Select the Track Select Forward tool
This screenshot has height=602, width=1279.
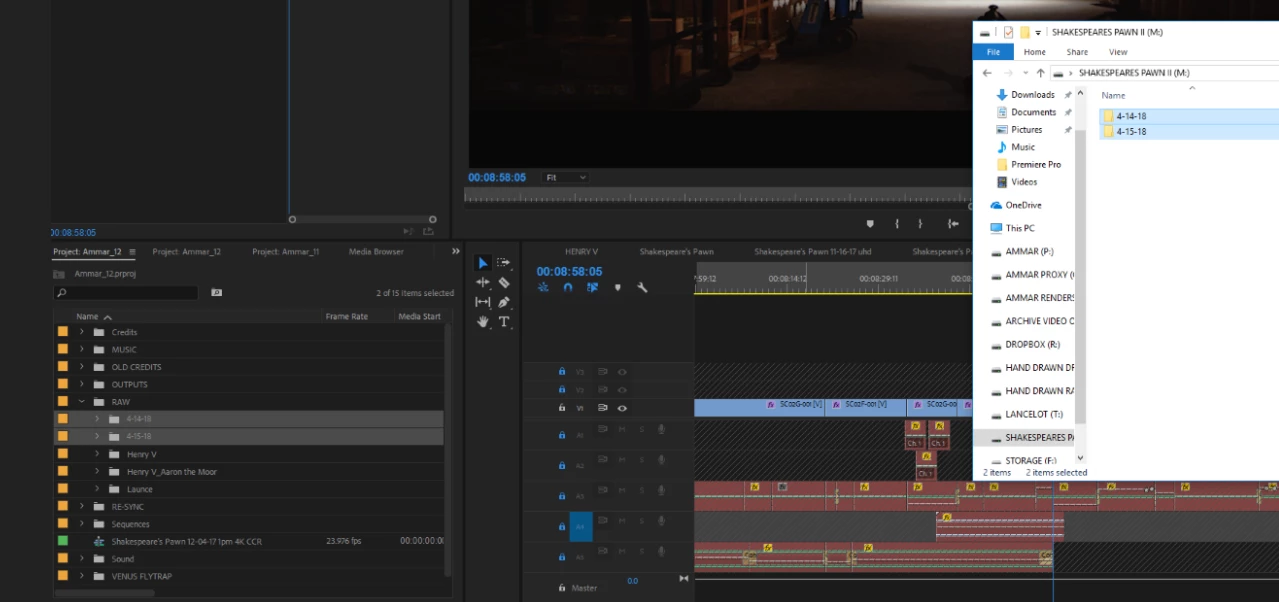click(x=504, y=263)
